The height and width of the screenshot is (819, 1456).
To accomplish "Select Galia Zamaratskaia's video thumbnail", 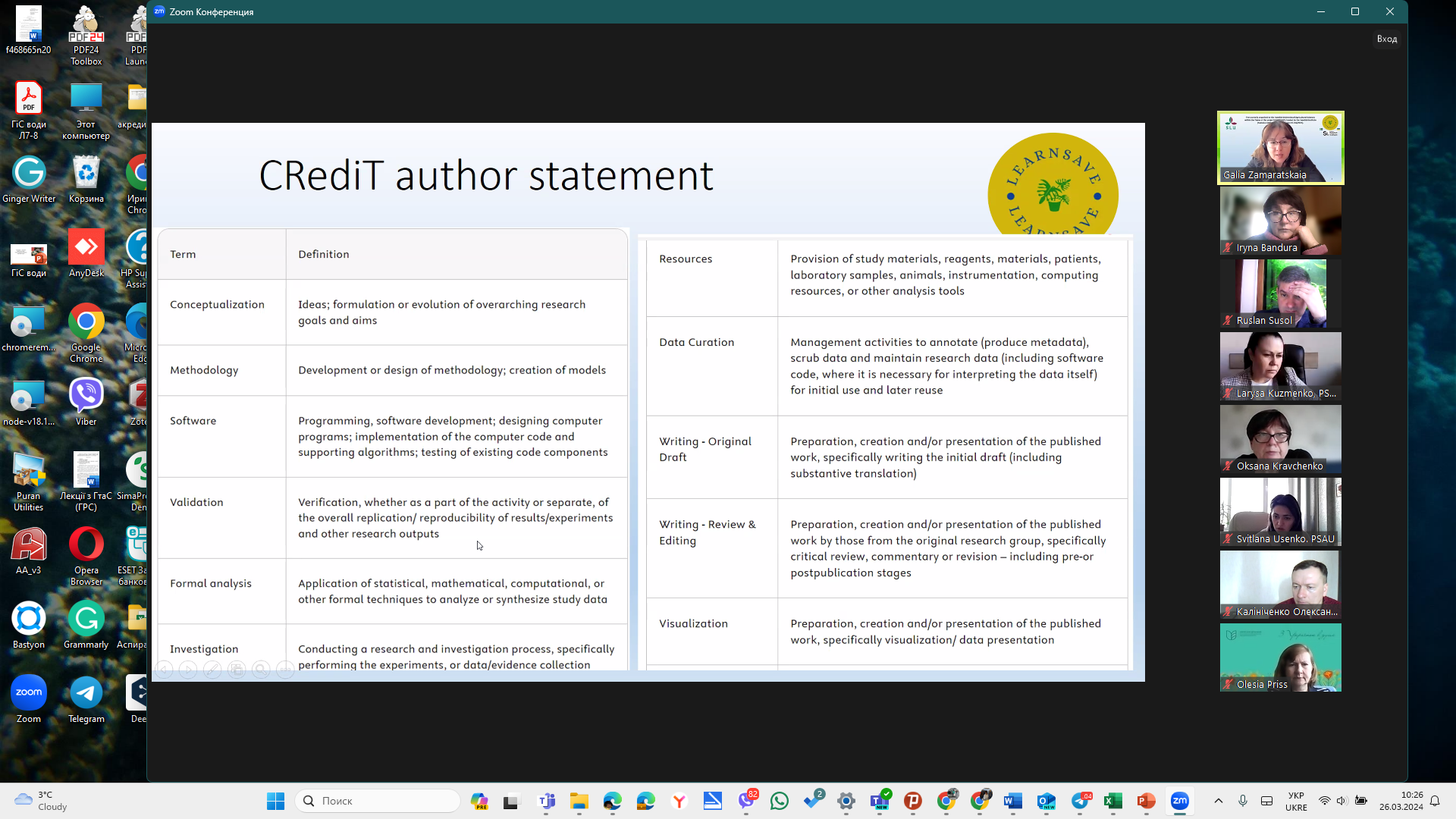I will point(1280,147).
